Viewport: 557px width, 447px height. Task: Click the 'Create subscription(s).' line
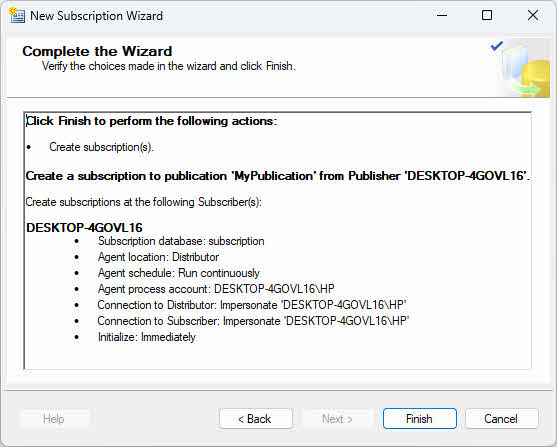tap(101, 147)
